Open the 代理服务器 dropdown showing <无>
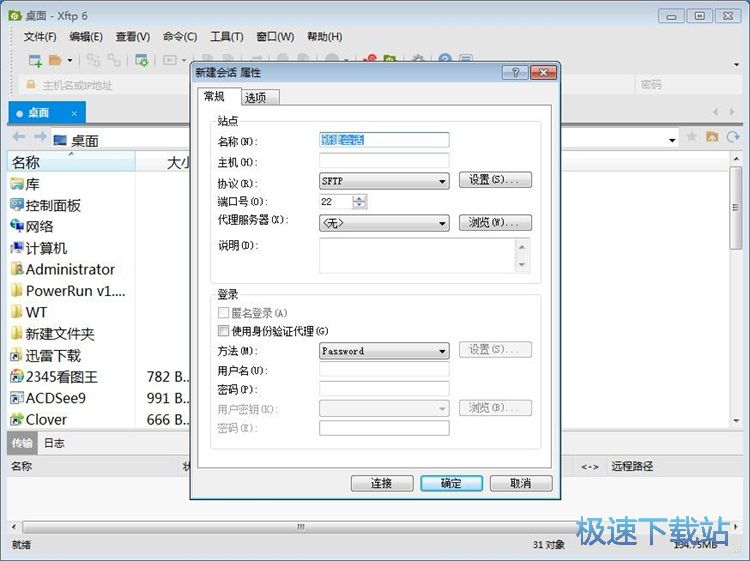Screen dimensions: 750x561 click(384, 223)
